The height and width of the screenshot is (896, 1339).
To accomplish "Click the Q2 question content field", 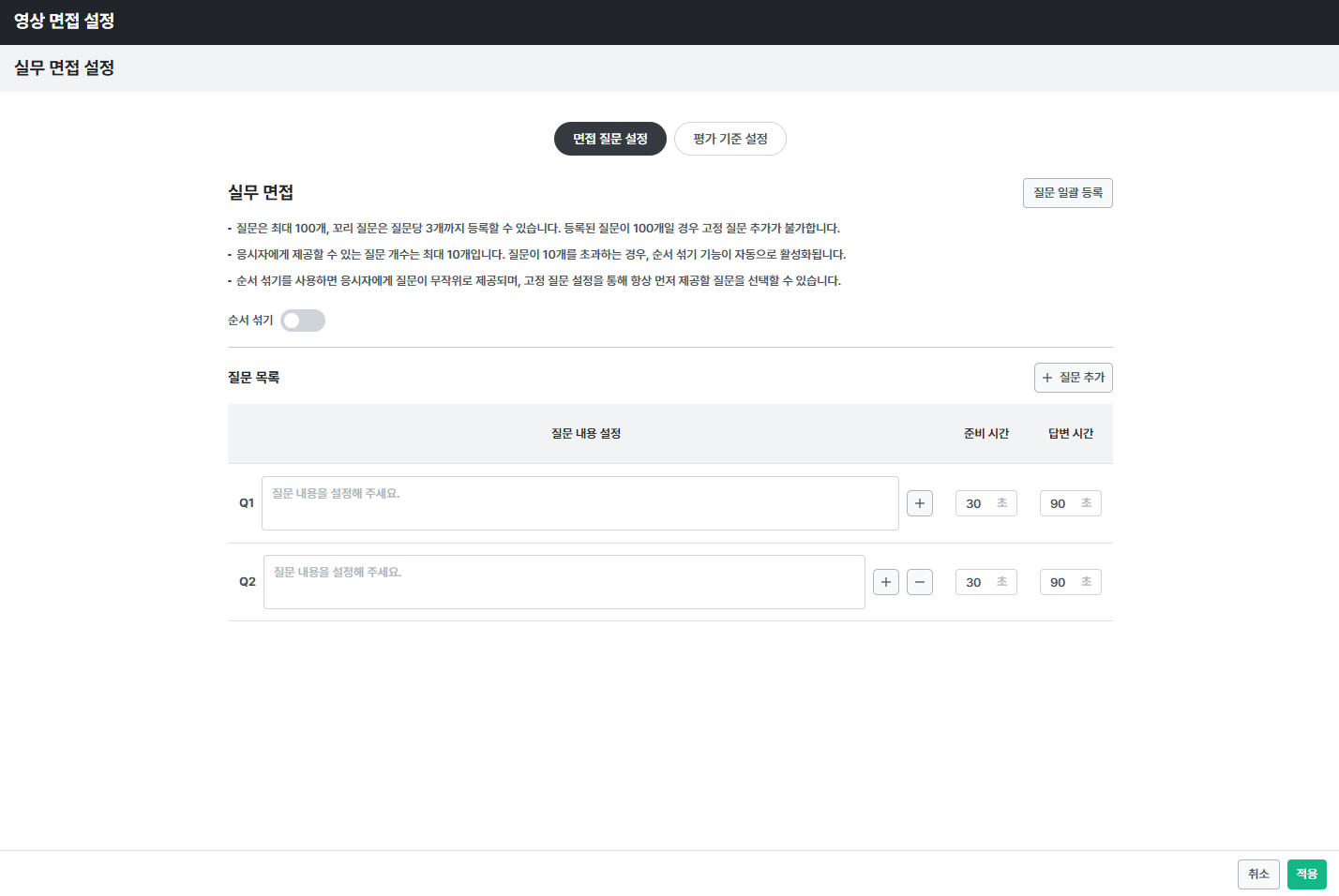I will (564, 582).
